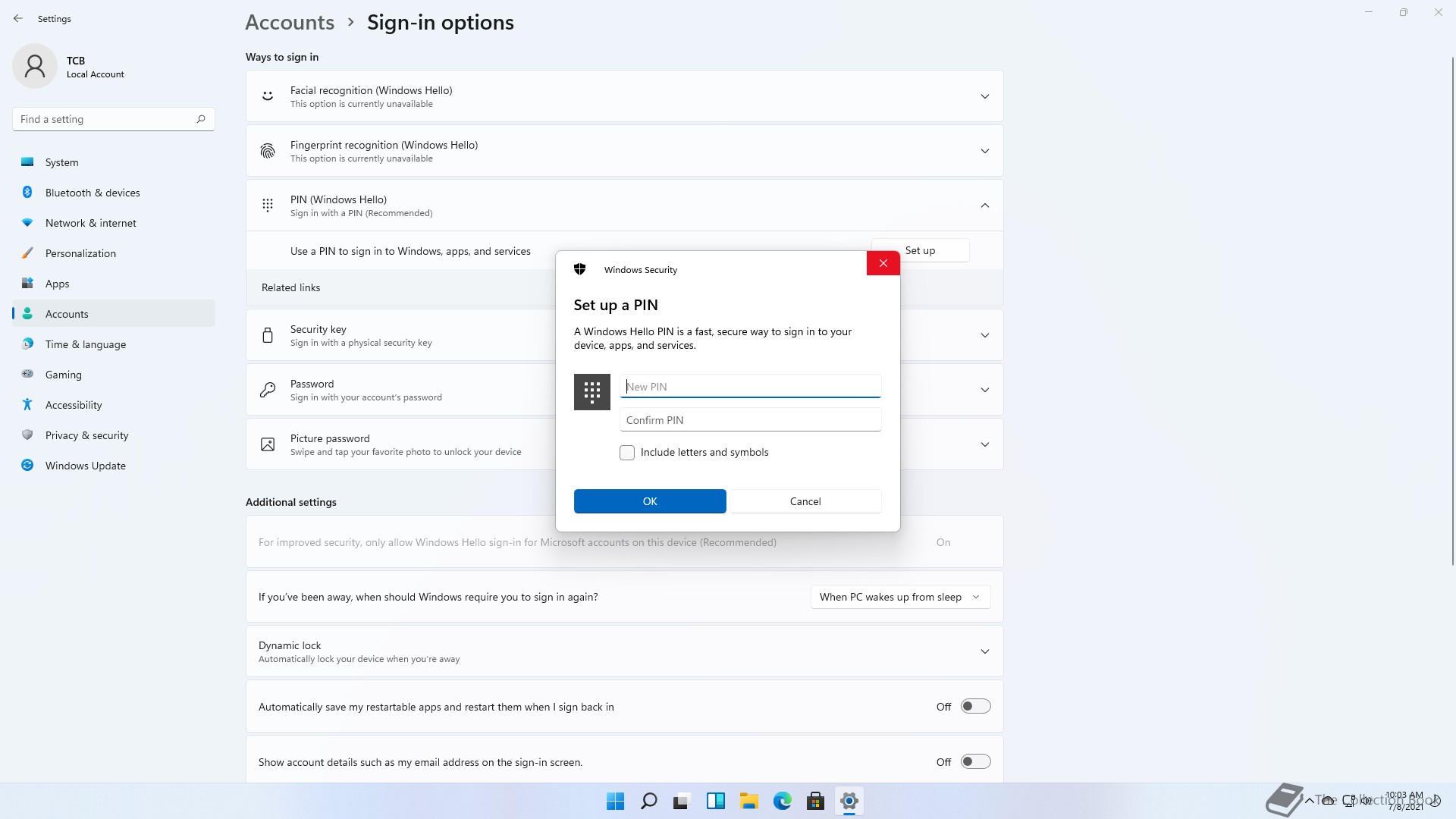This screenshot has height=819, width=1456.
Task: Click the New PIN field
Action: (751, 386)
